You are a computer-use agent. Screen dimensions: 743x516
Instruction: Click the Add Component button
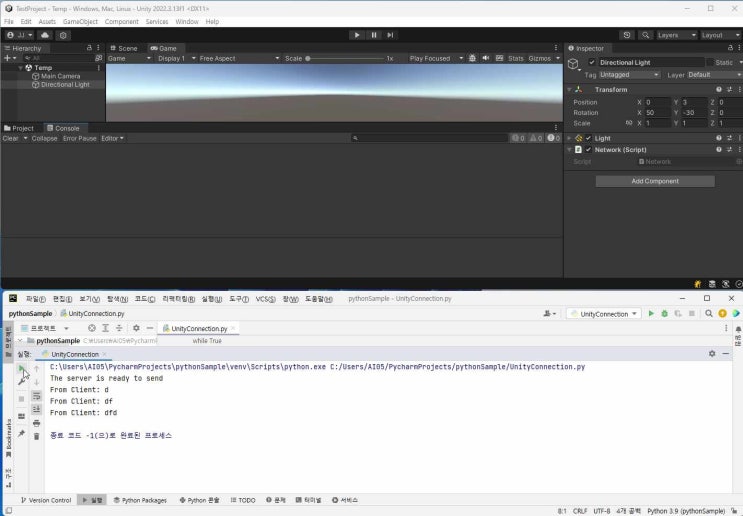coord(654,181)
